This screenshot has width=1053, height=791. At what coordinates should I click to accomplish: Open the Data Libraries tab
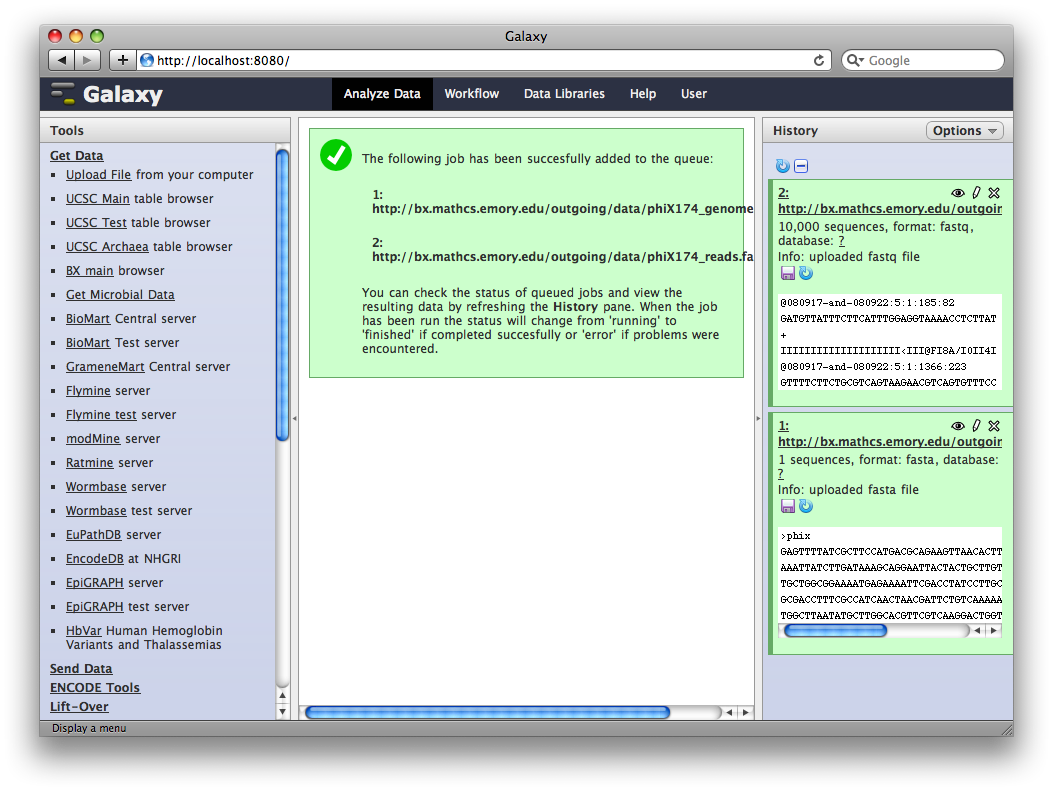(564, 94)
